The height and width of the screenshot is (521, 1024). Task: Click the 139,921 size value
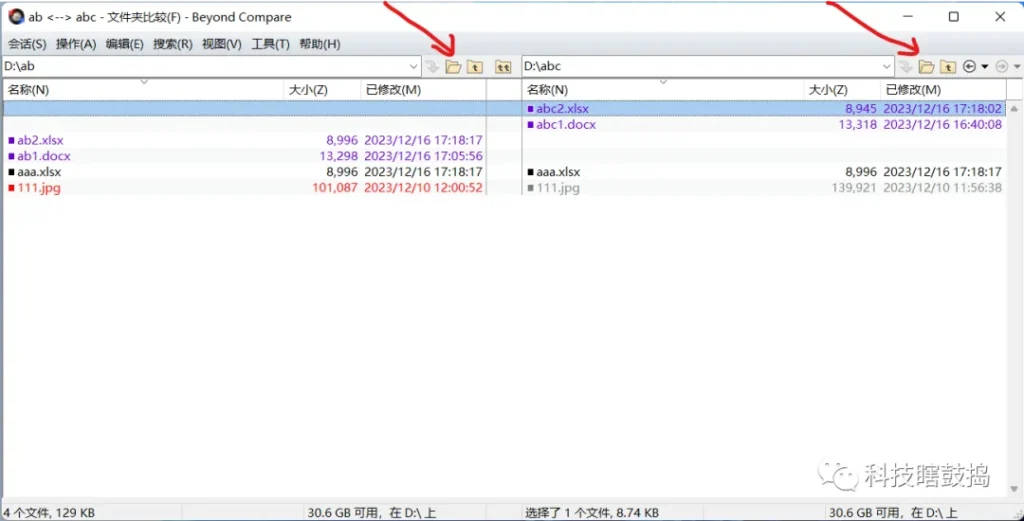click(854, 188)
